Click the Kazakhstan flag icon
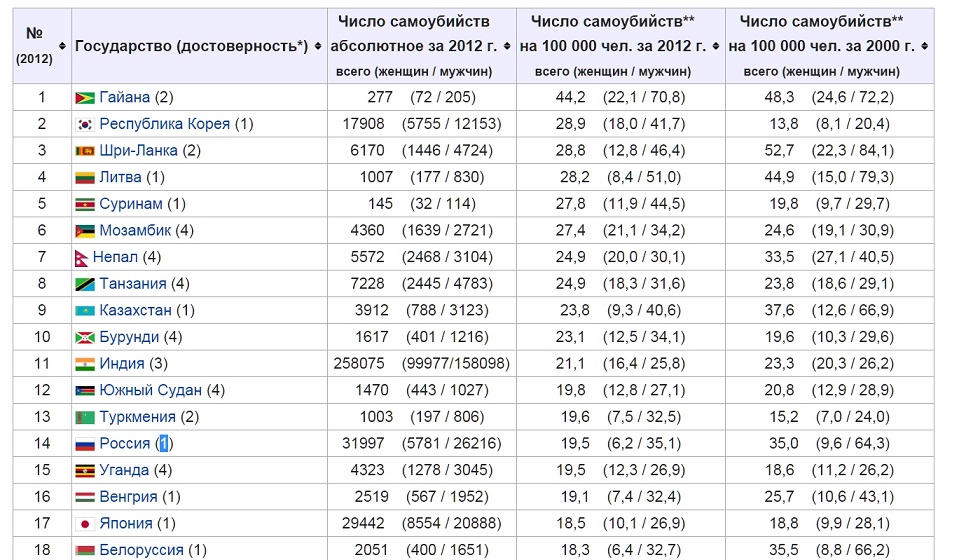959x560 pixels. point(85,311)
